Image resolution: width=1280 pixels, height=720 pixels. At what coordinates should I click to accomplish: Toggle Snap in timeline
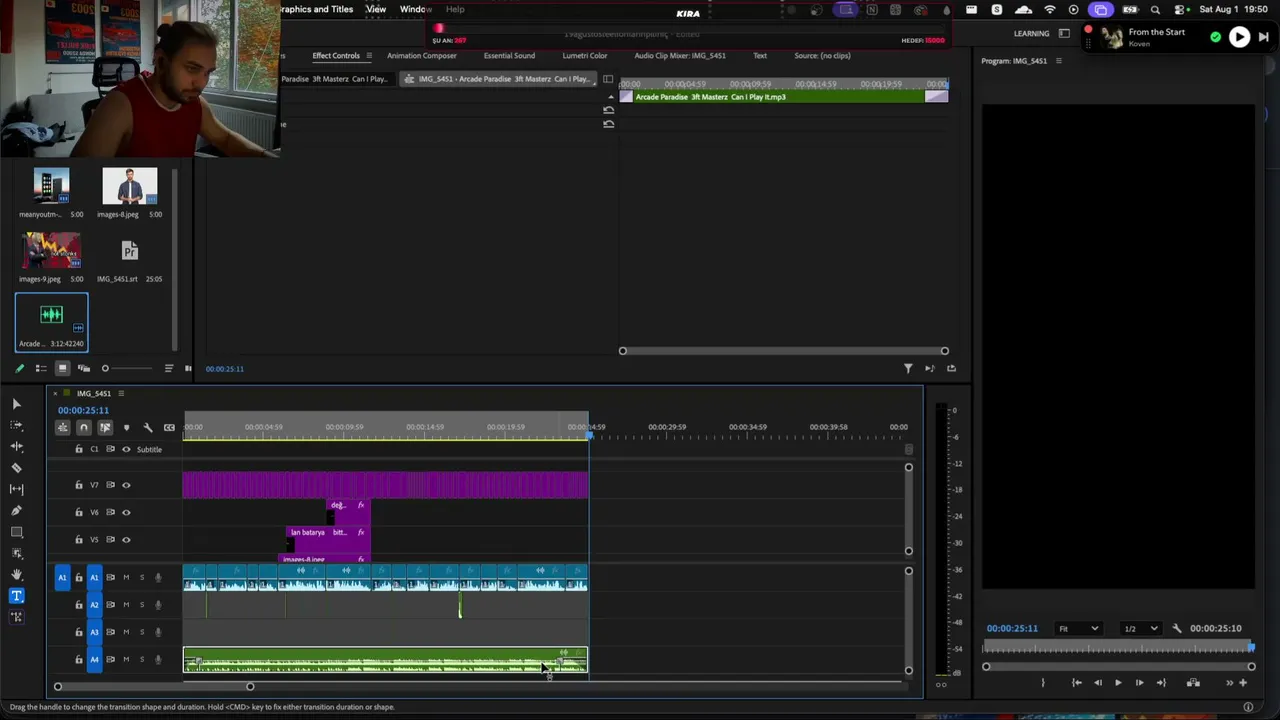(84, 428)
